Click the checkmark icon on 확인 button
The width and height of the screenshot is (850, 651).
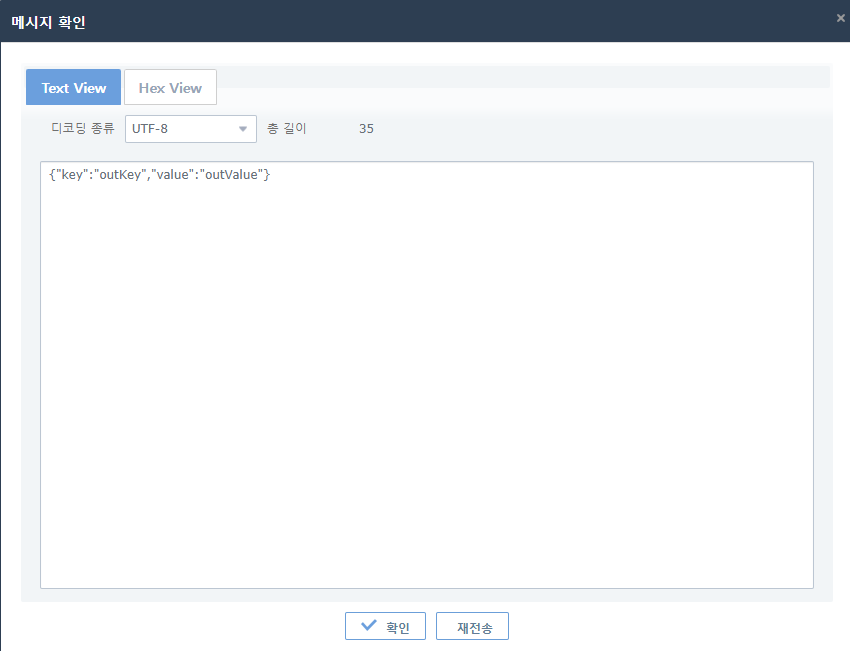click(x=369, y=626)
